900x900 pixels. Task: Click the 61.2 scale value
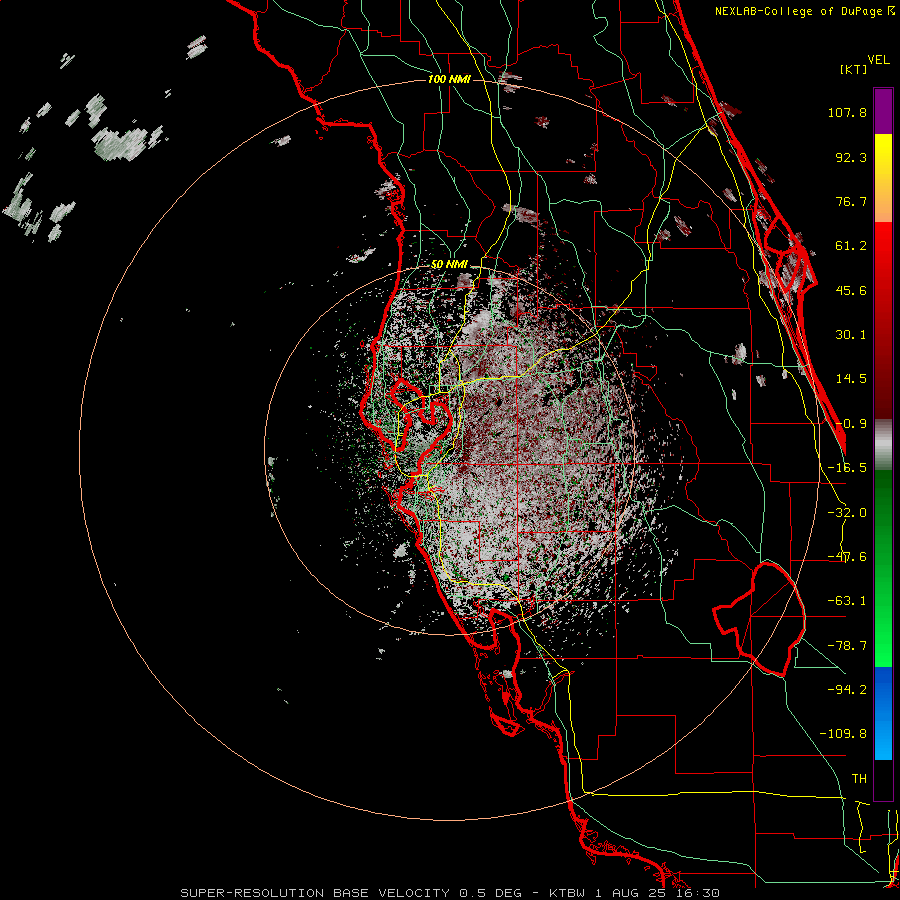tap(851, 246)
